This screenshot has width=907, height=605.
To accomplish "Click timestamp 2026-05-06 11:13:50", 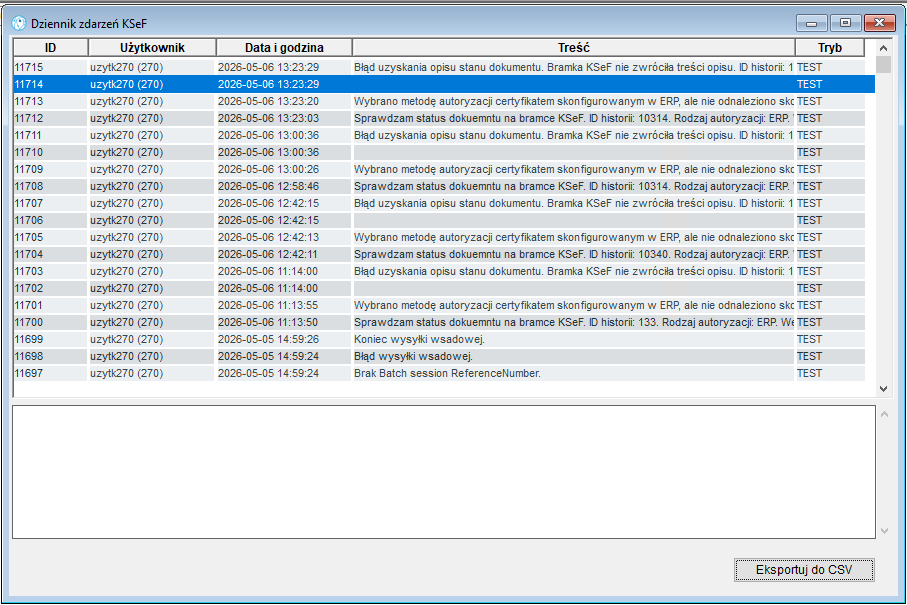I will click(268, 322).
